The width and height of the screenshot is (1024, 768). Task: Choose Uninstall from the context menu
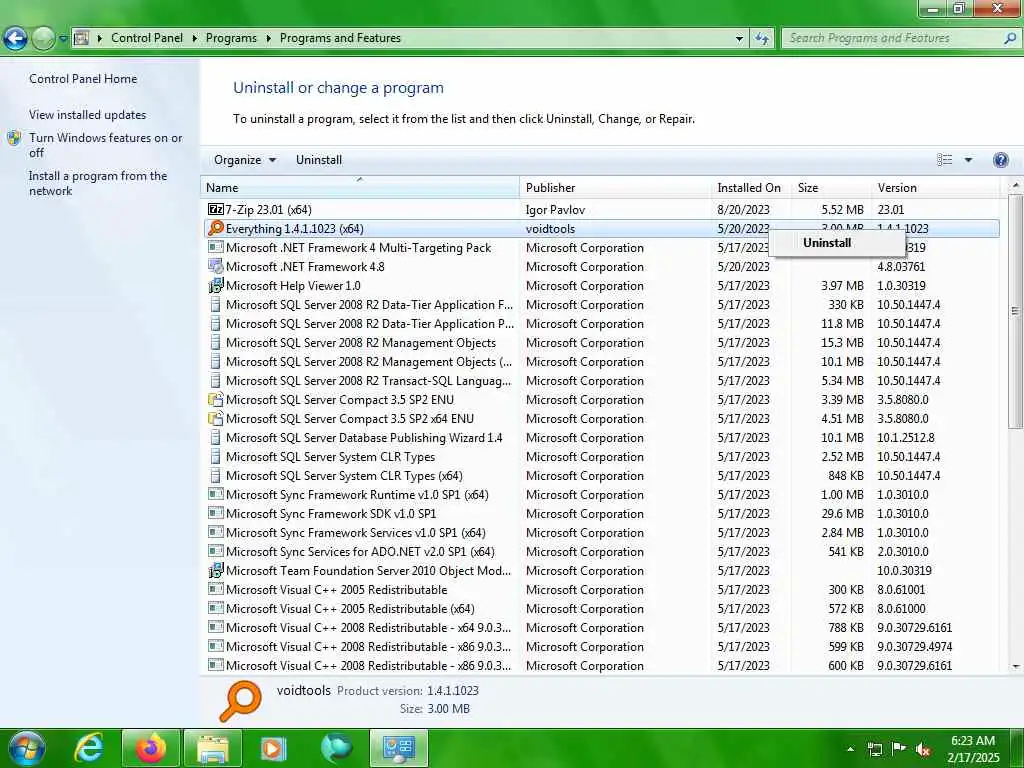[837, 243]
